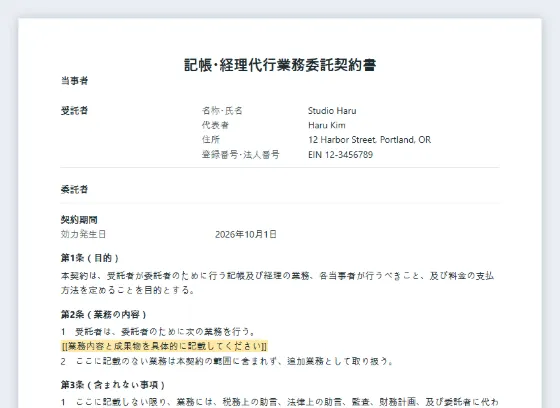Click the 効力発生日 label

pyautogui.click(x=83, y=234)
